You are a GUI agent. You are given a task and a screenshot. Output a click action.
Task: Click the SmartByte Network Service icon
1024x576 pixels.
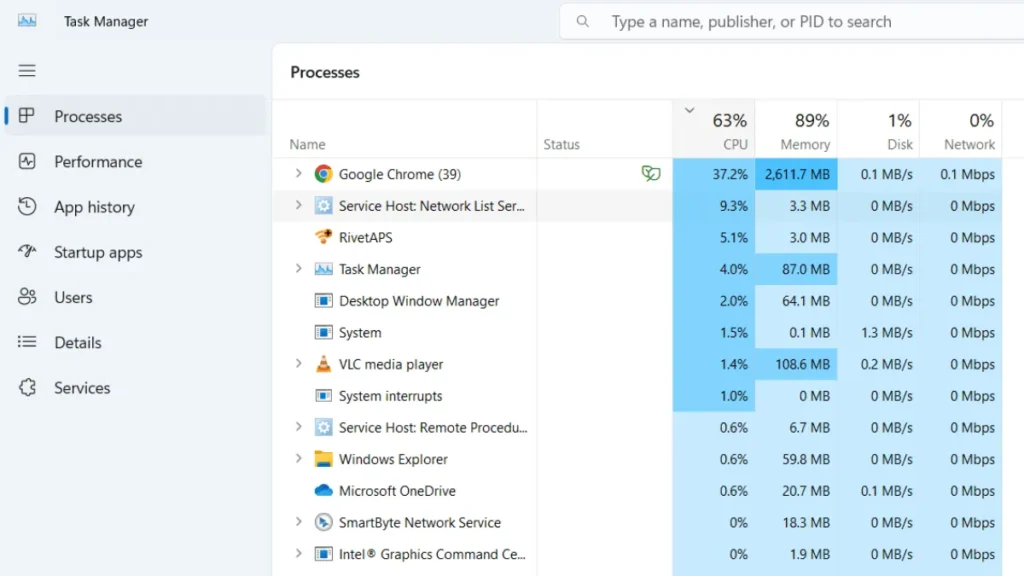pyautogui.click(x=323, y=522)
